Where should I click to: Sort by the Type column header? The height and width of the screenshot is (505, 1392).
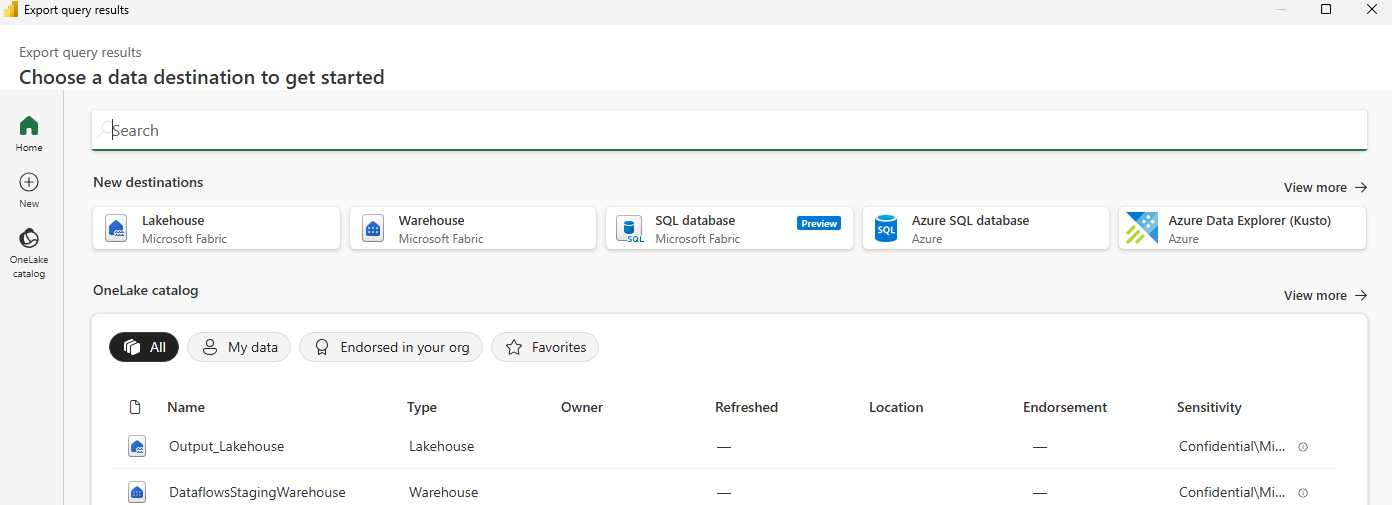tap(422, 407)
